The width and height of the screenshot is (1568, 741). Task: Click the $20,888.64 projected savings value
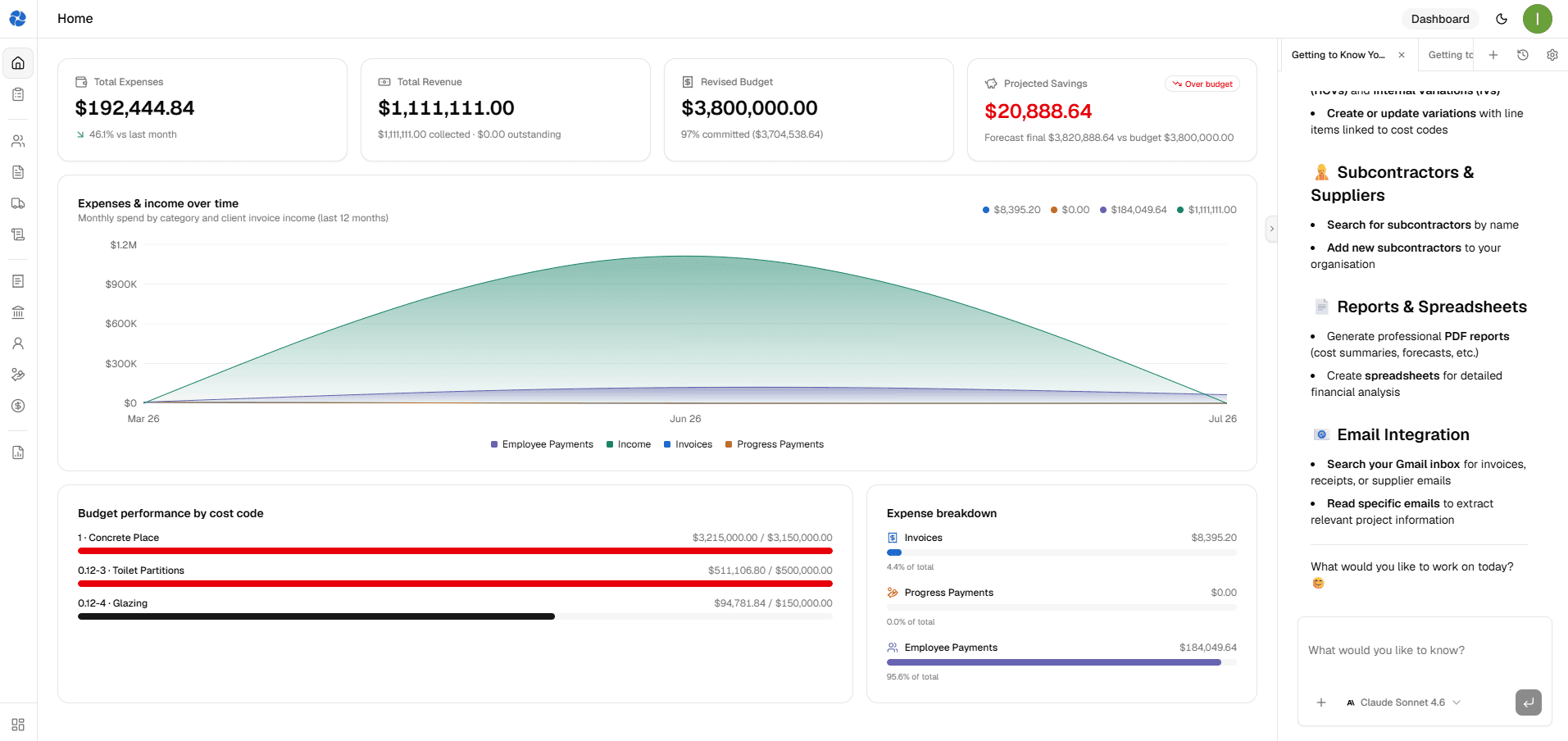tap(1039, 111)
